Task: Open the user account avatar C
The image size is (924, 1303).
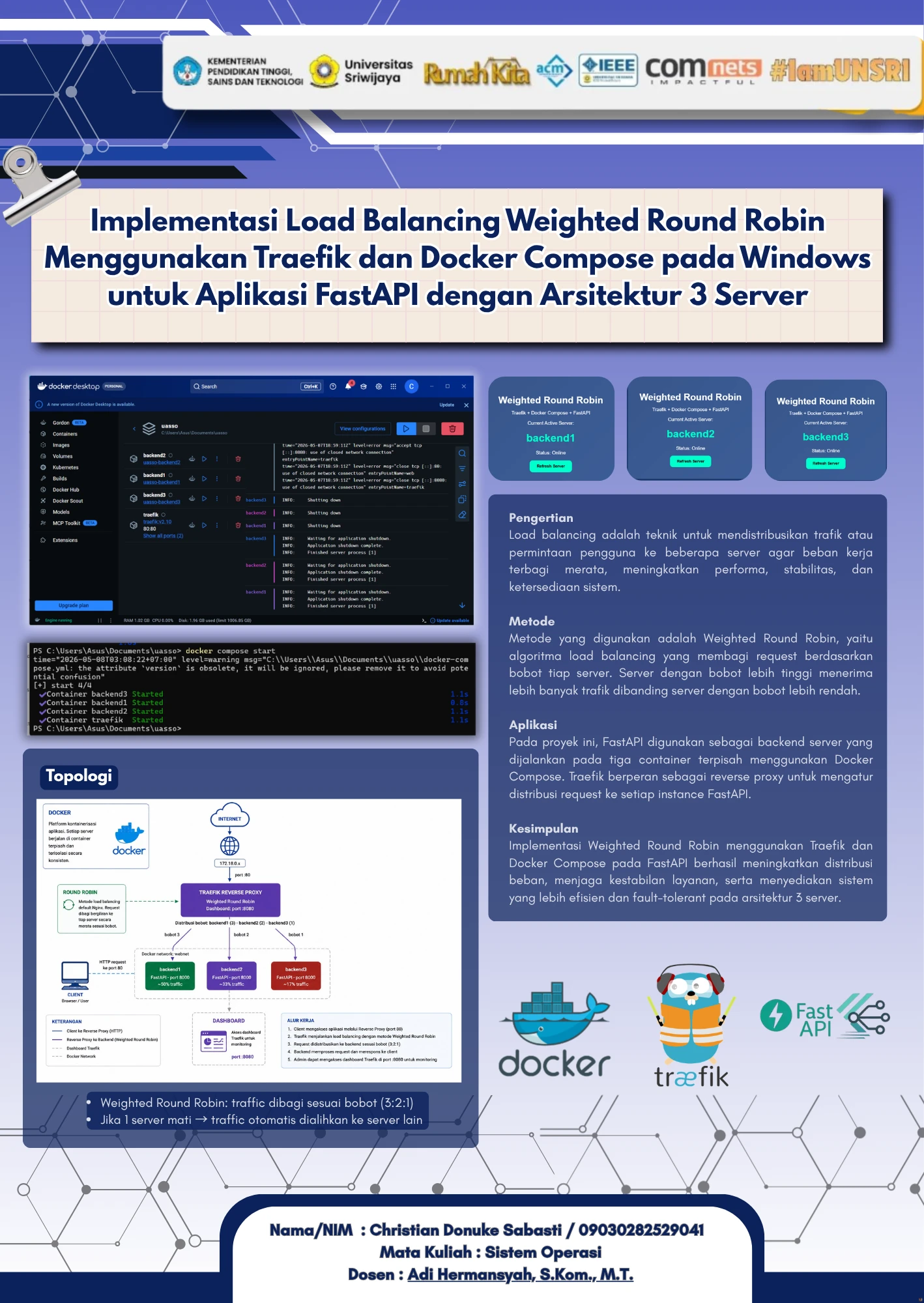Action: (x=411, y=386)
